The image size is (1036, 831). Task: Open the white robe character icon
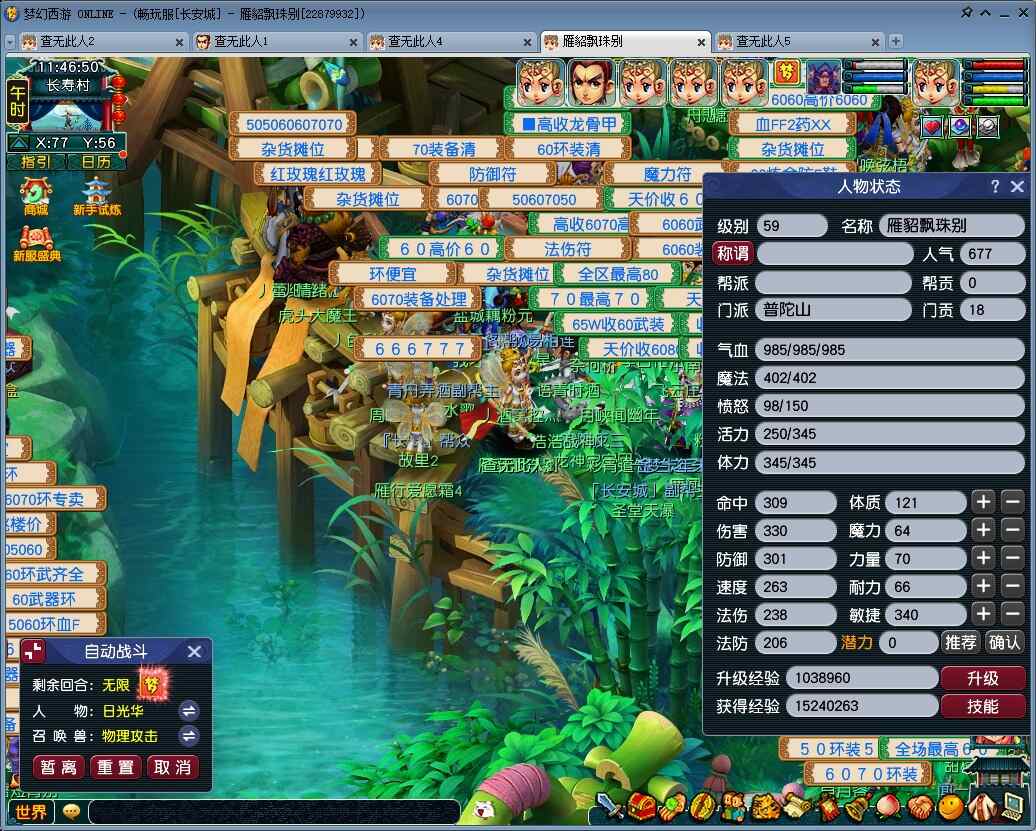tap(982, 806)
